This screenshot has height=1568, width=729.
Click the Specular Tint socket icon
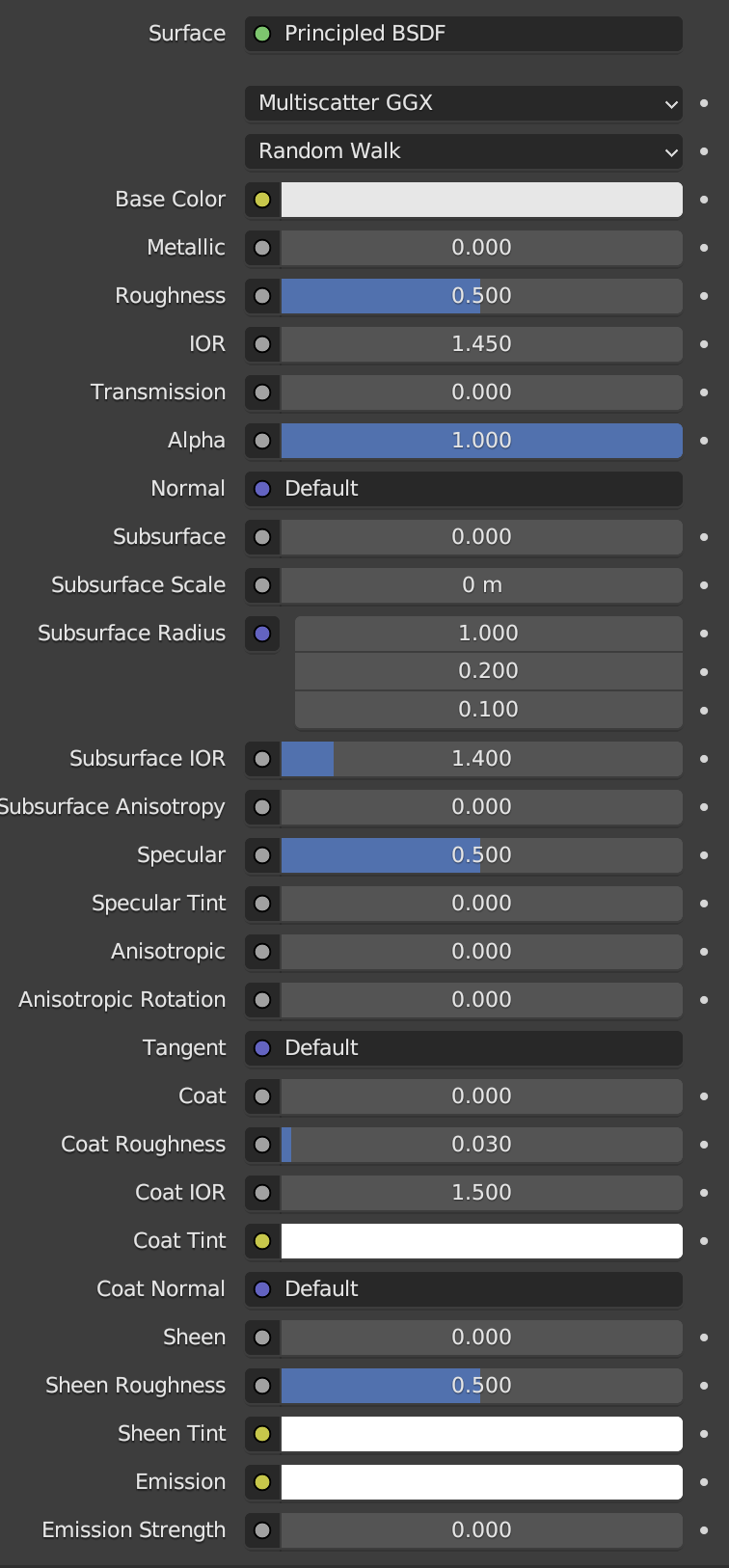[262, 904]
